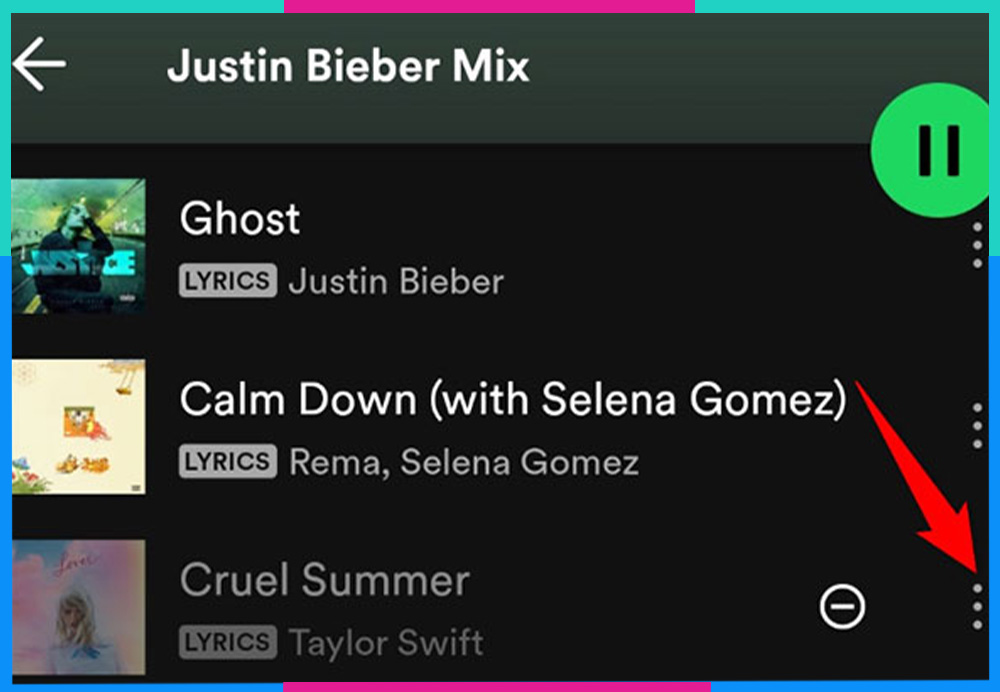Screen dimensions: 1000x692
Task: Unhide Cruel Summer using the minus icon
Action: pos(842,606)
